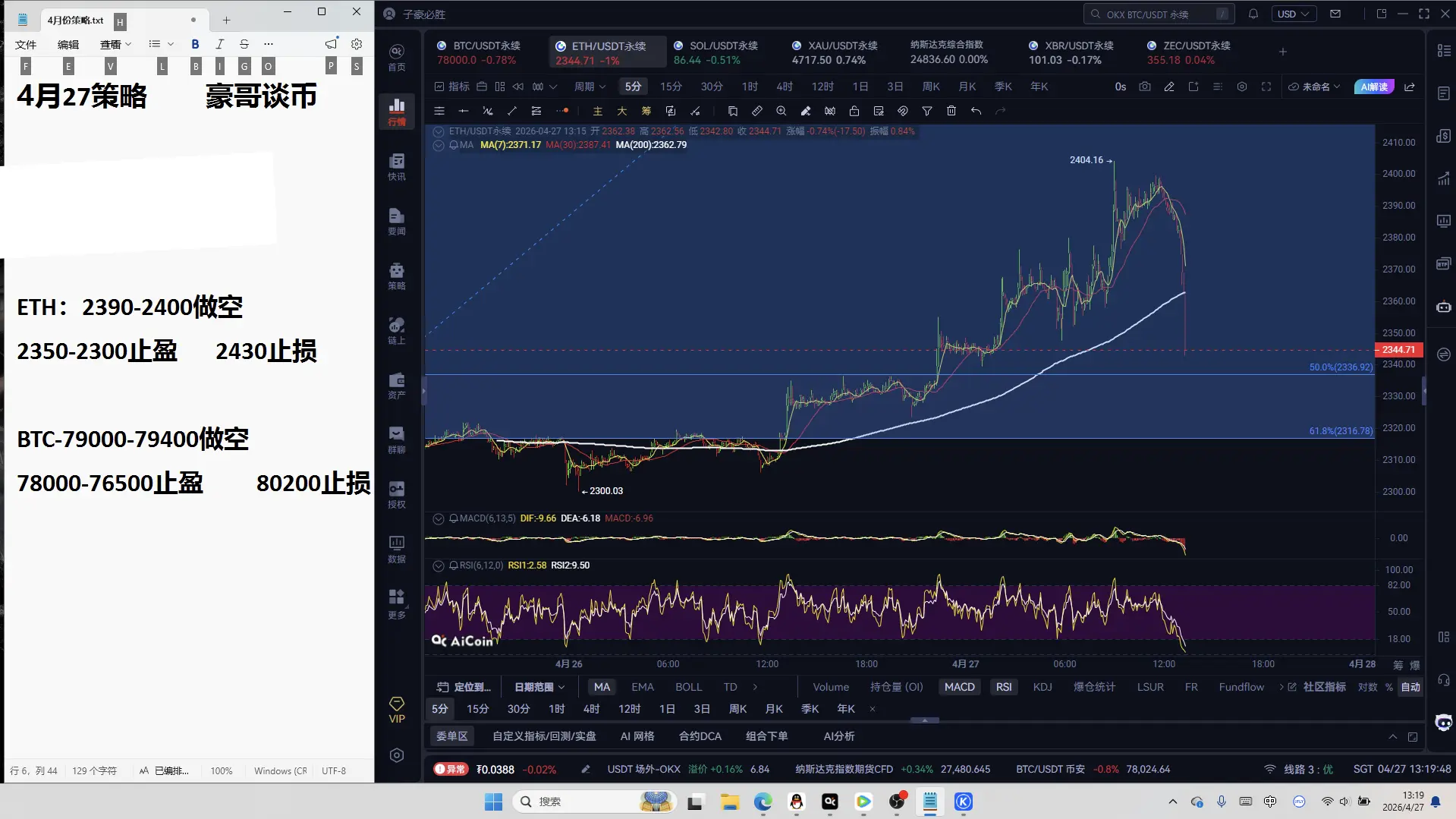The image size is (1456, 819).
Task: Click the OKX BTC/USDT search field
Action: point(1159,14)
